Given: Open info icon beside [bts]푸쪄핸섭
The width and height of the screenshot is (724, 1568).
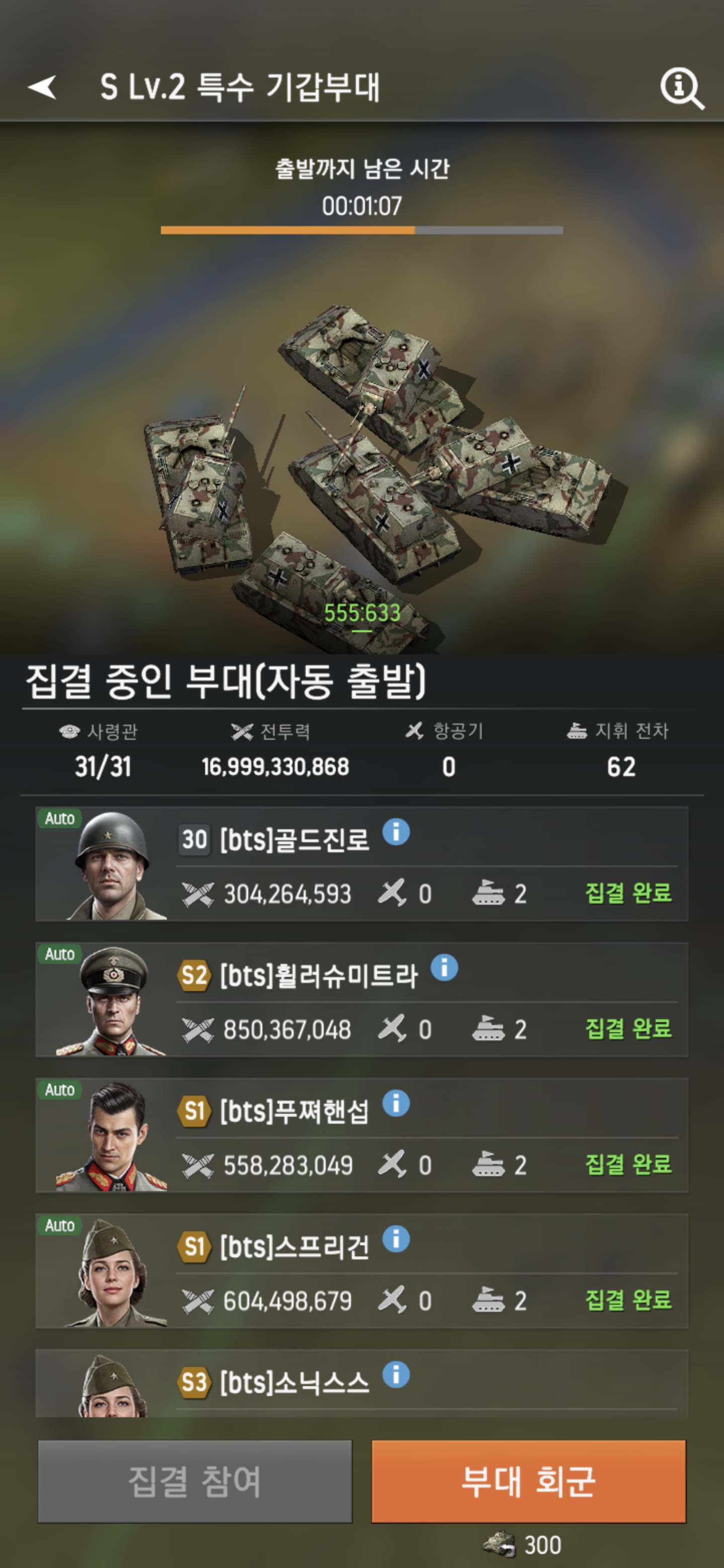Looking at the screenshot, I should 396,1103.
